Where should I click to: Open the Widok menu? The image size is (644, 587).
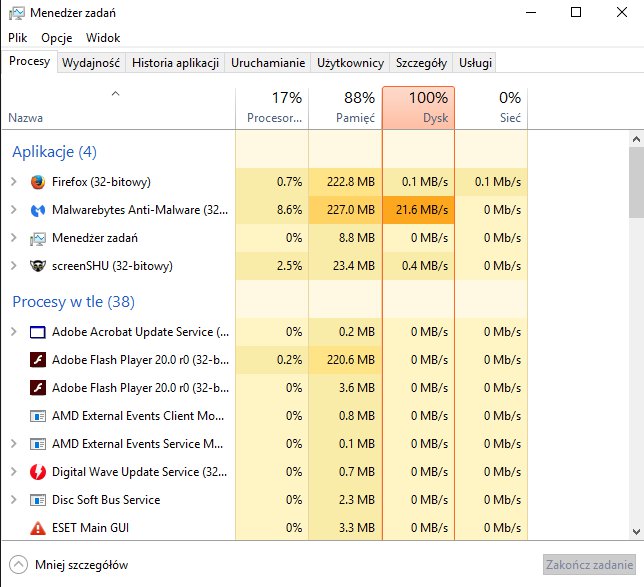pos(103,38)
